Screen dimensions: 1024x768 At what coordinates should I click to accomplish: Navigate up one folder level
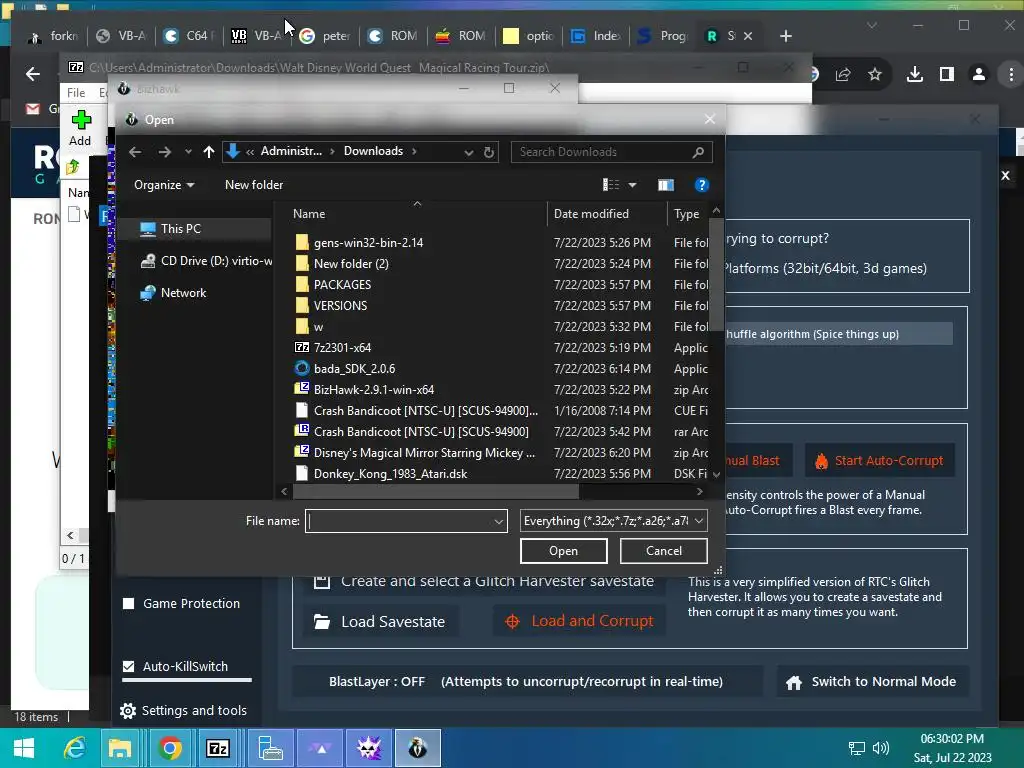tap(208, 152)
